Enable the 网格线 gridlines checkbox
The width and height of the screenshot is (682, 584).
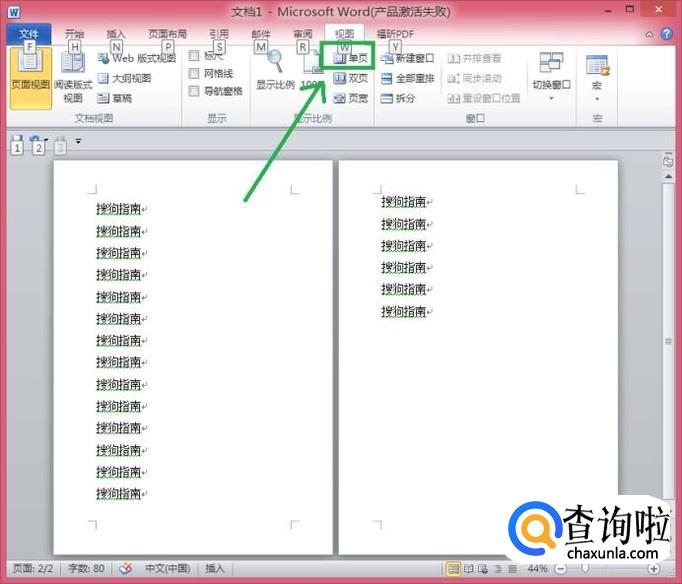click(x=194, y=73)
